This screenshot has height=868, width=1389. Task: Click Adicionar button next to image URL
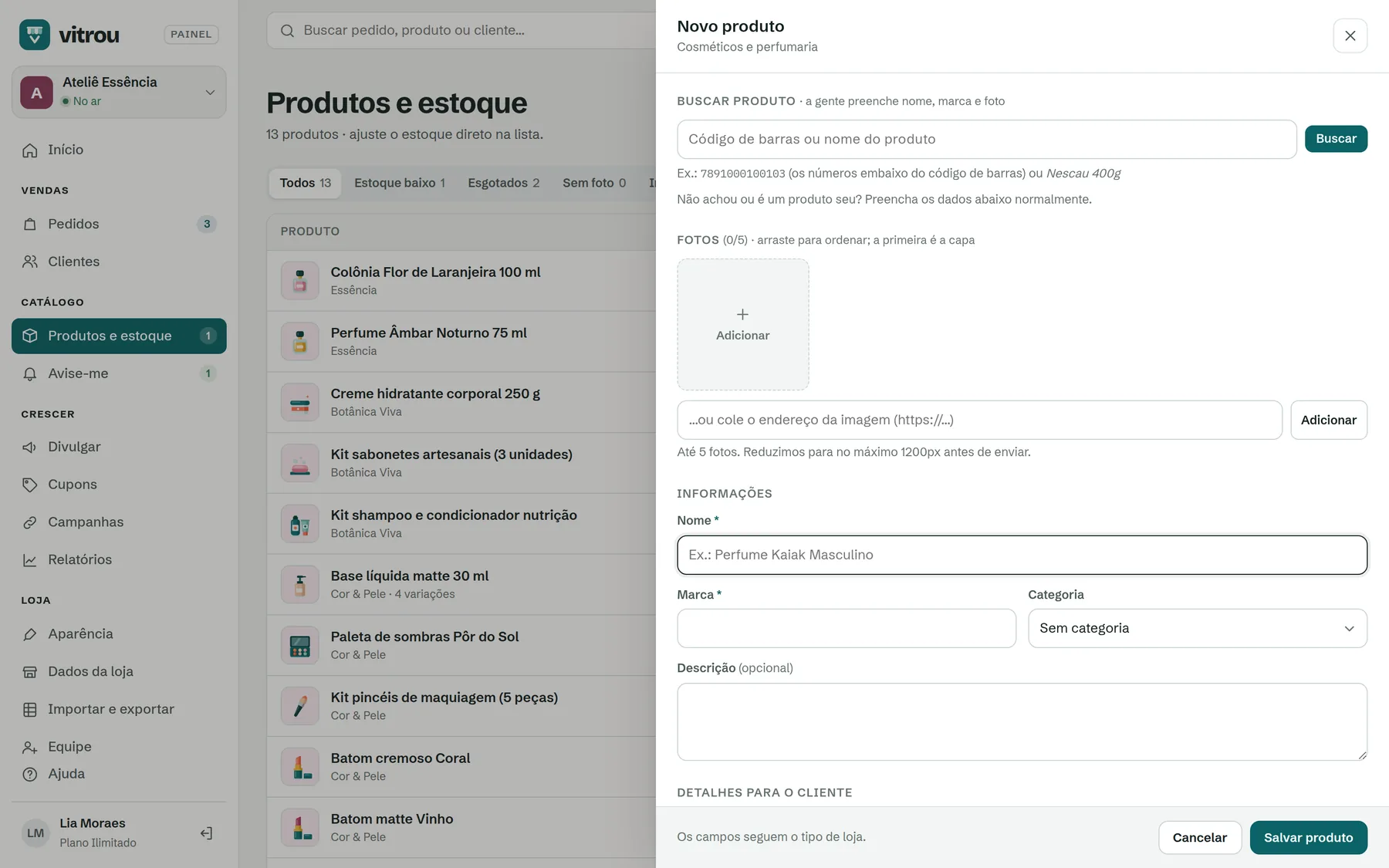coord(1329,420)
